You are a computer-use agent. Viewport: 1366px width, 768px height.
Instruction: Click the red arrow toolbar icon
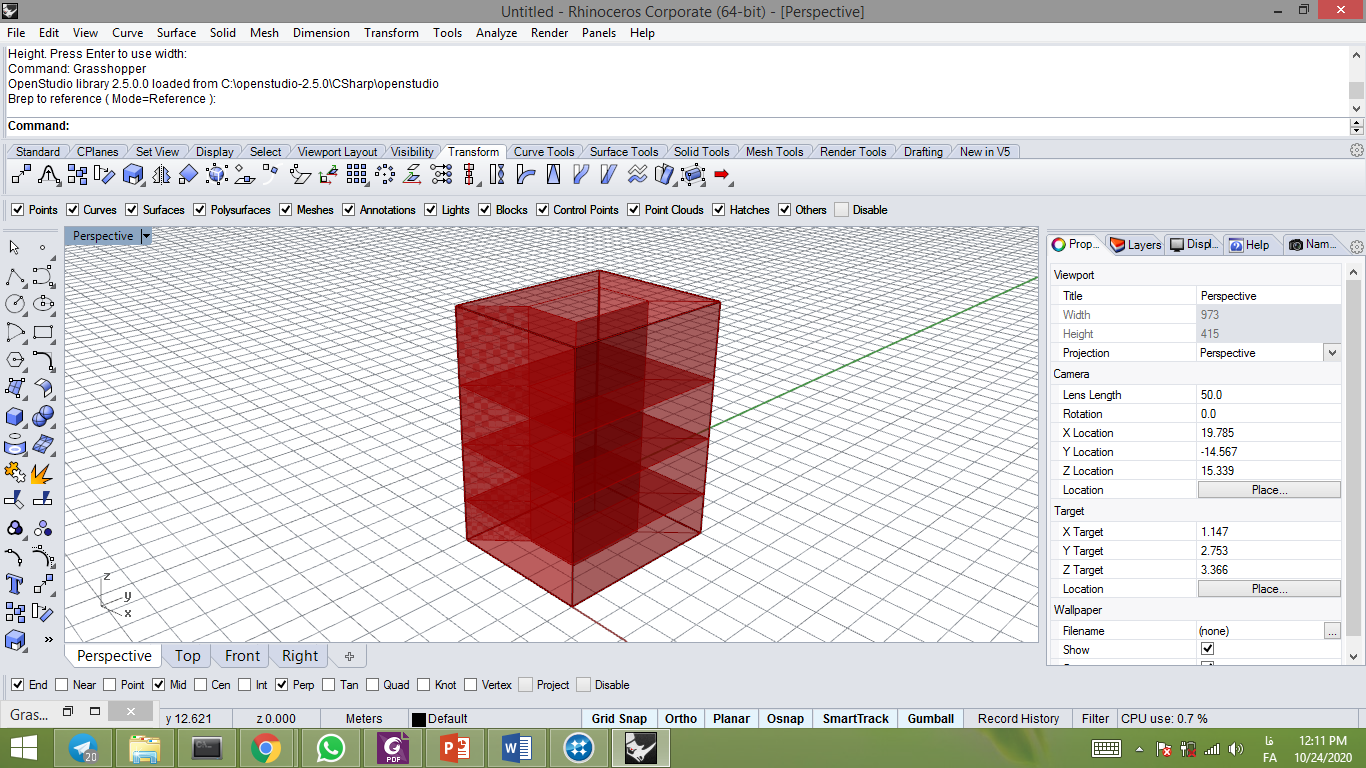click(x=721, y=176)
